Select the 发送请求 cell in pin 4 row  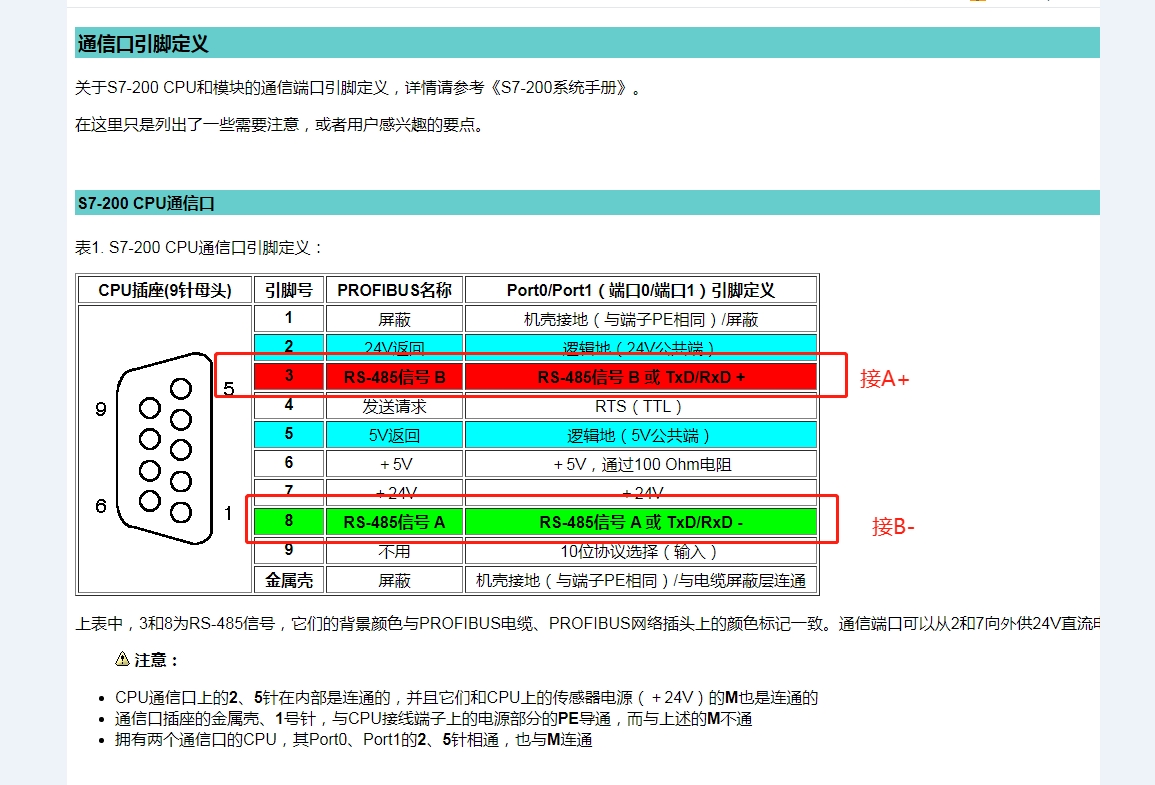pos(394,406)
